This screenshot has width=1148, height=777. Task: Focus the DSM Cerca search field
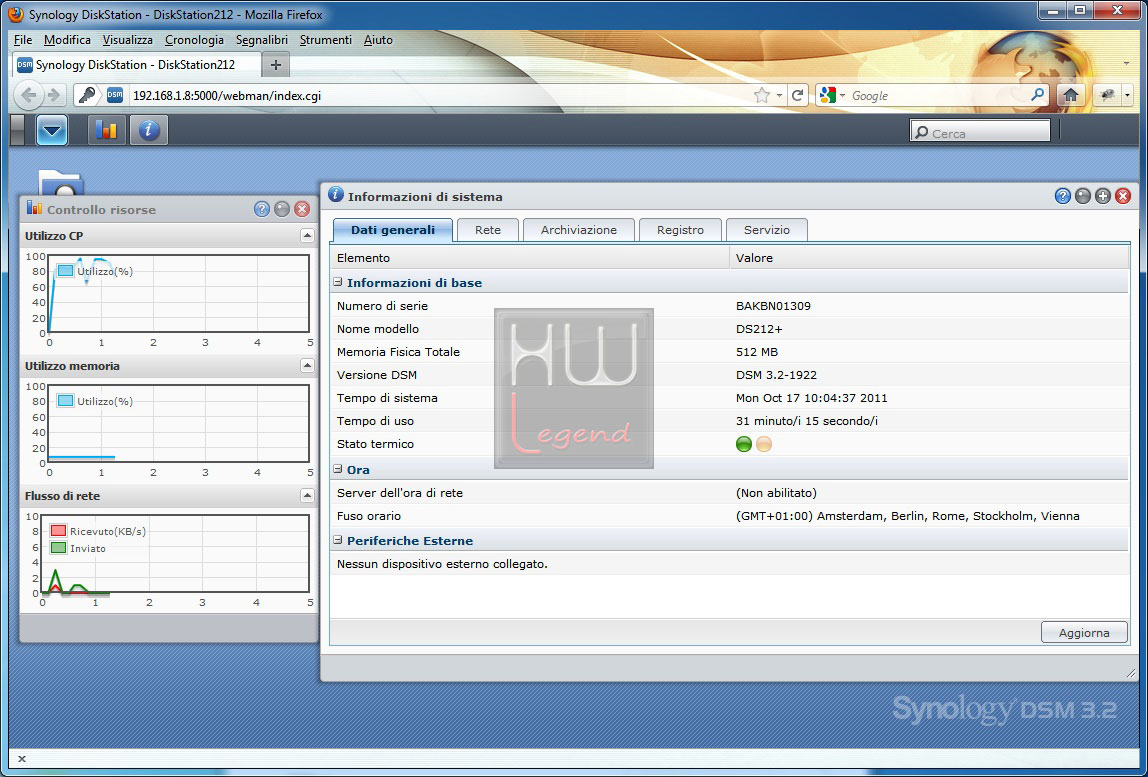tap(980, 131)
